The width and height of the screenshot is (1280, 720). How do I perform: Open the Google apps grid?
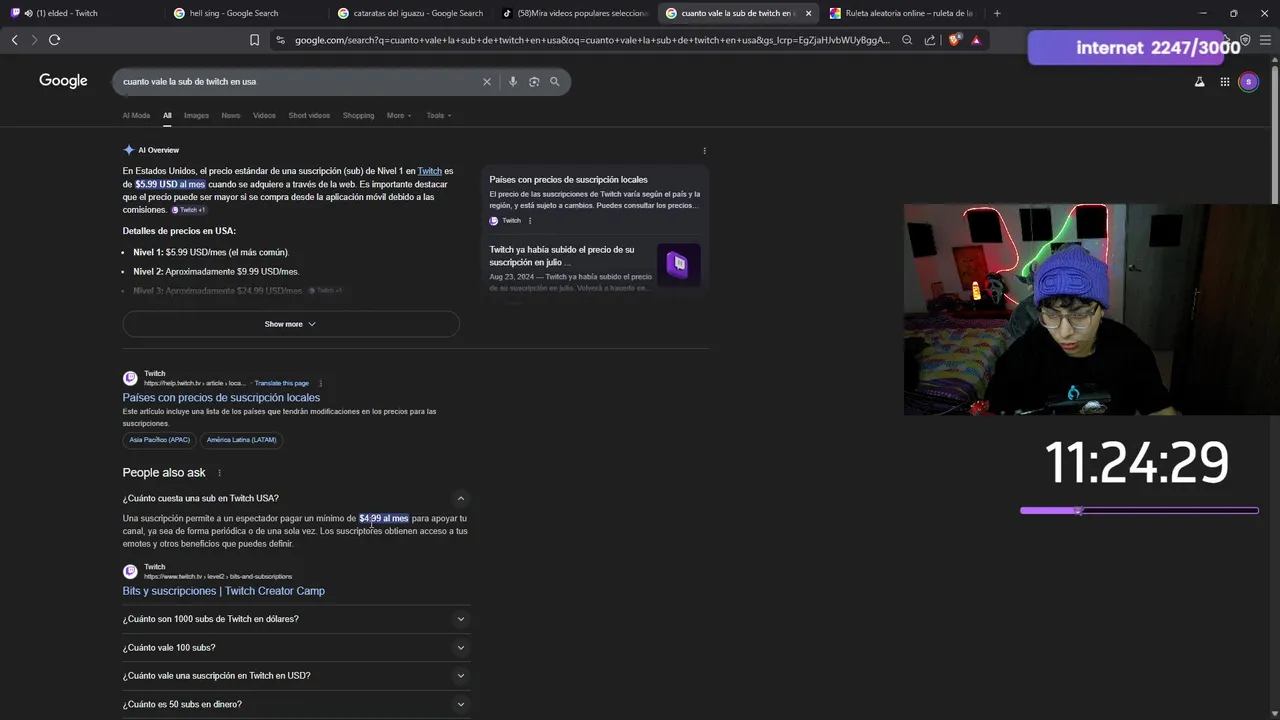tap(1225, 82)
